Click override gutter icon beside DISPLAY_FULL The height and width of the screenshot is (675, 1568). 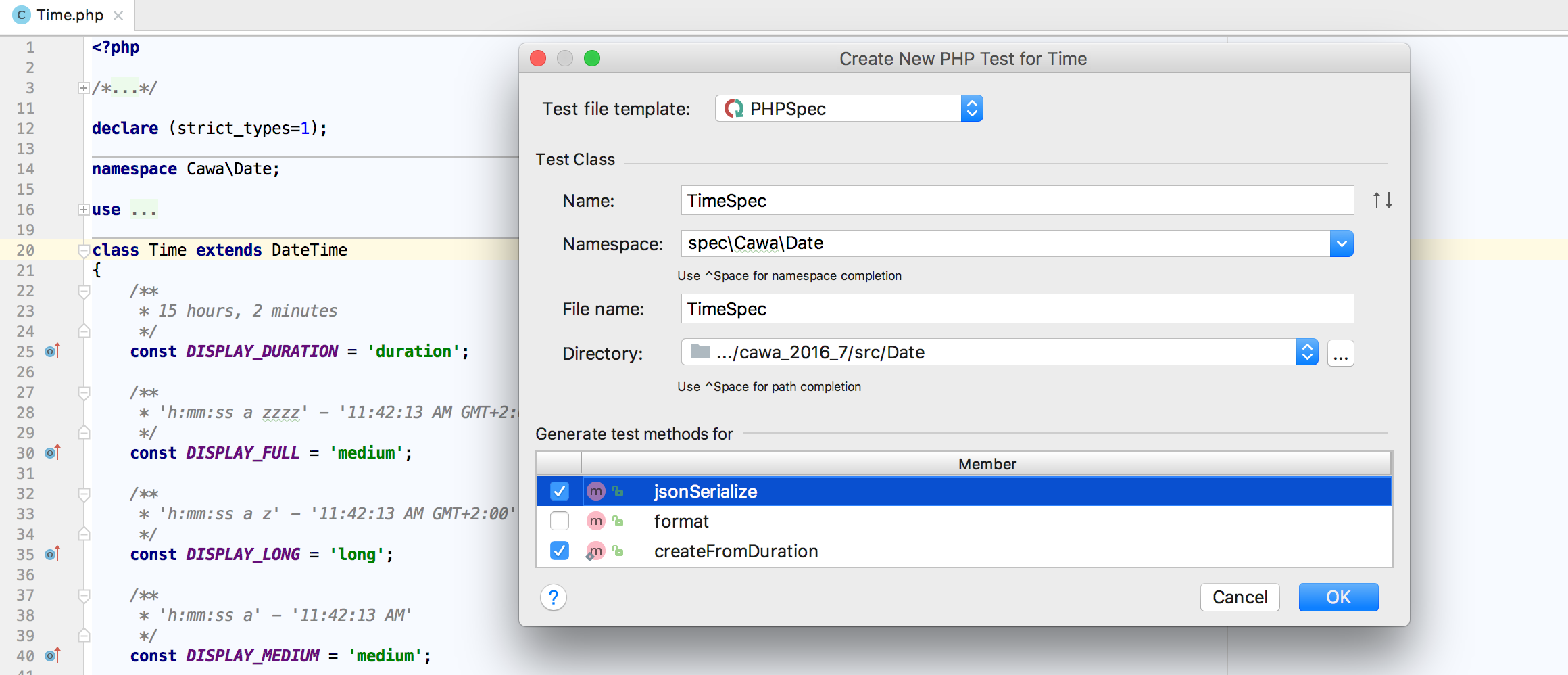pyautogui.click(x=52, y=452)
